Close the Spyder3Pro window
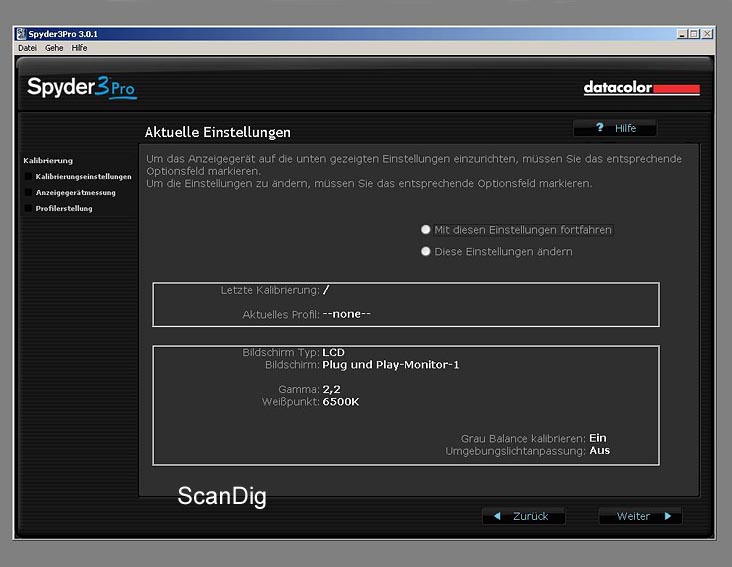This screenshot has width=732, height=567. pyautogui.click(x=707, y=34)
